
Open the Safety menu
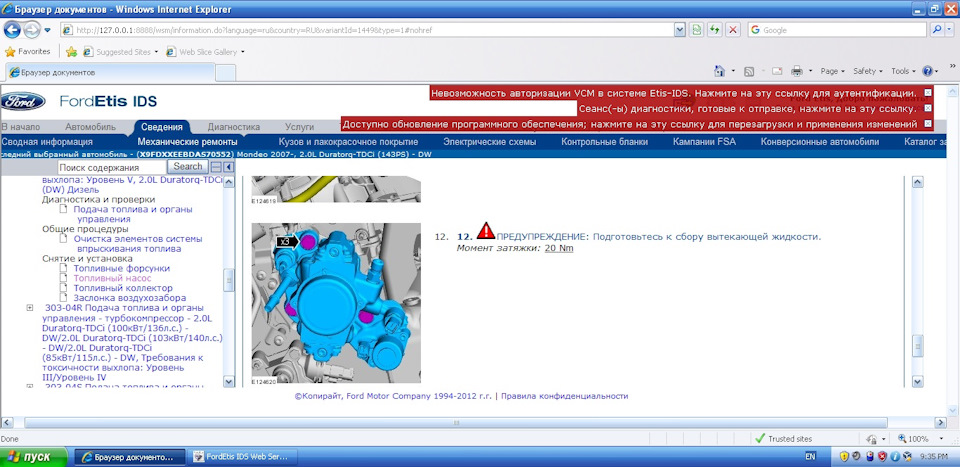coord(868,72)
